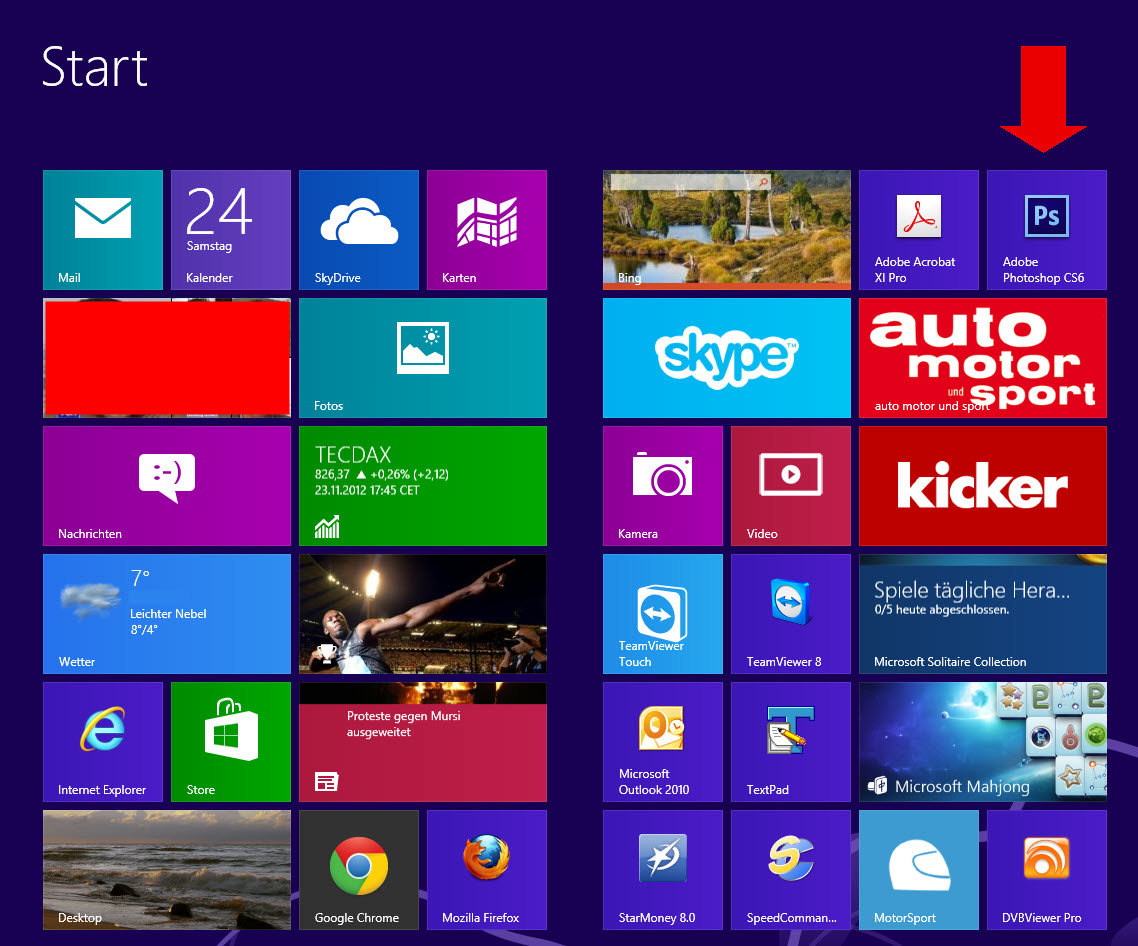
Task: Open the MotorSport helmet tile
Action: [919, 870]
